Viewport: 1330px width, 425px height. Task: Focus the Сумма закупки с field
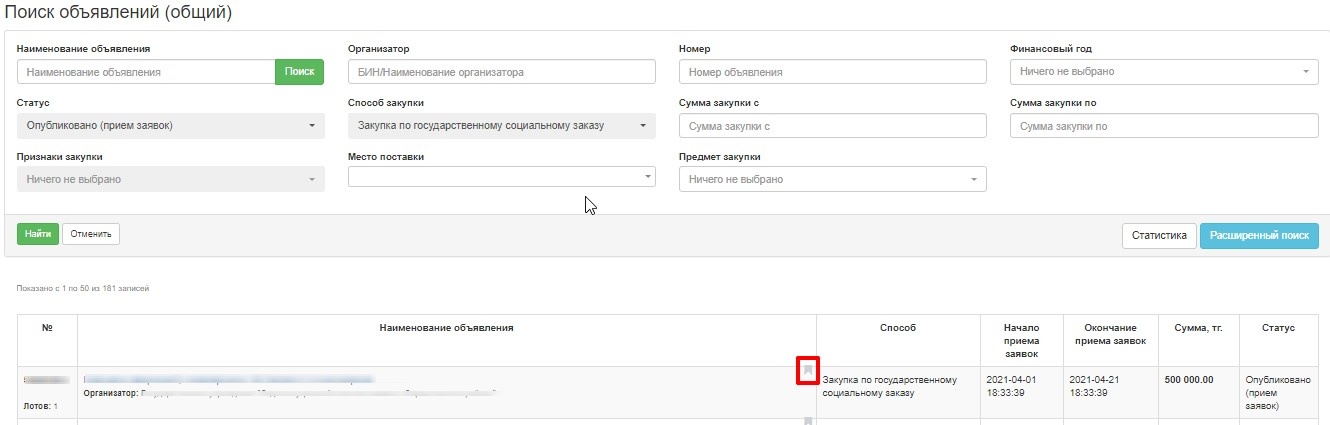coord(832,126)
